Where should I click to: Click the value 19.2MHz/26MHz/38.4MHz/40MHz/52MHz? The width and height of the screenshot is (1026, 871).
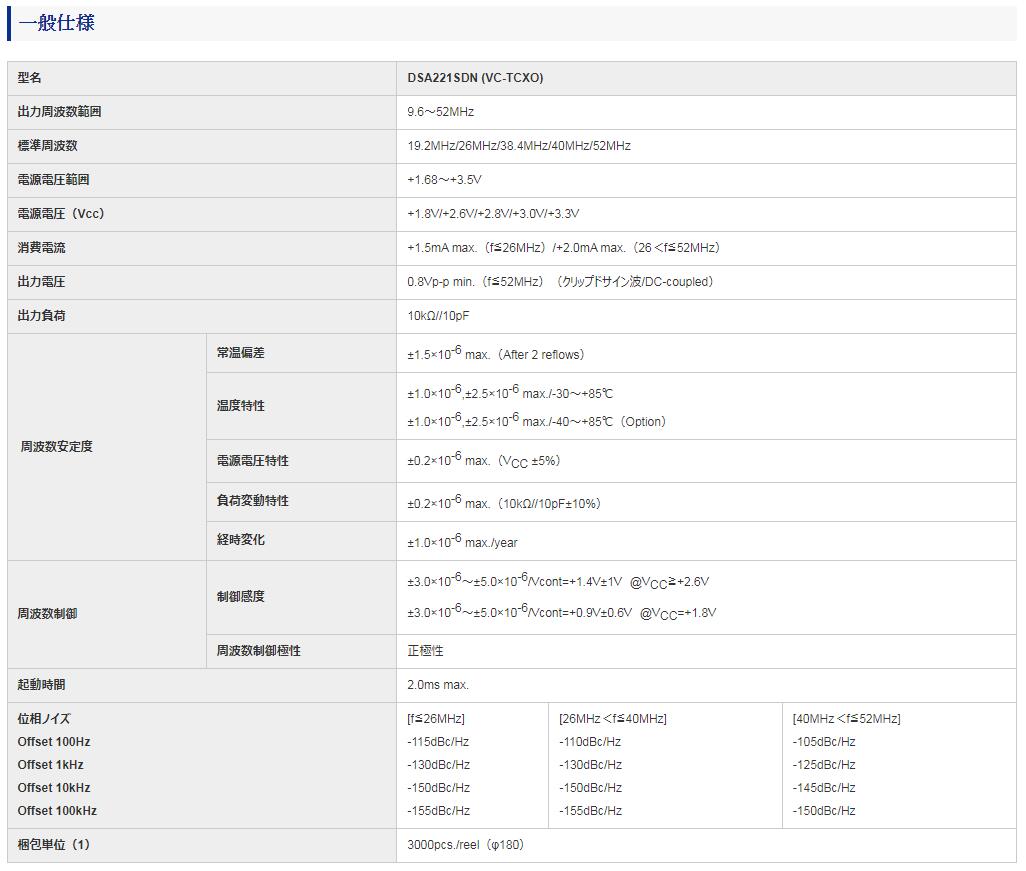[x=519, y=146]
